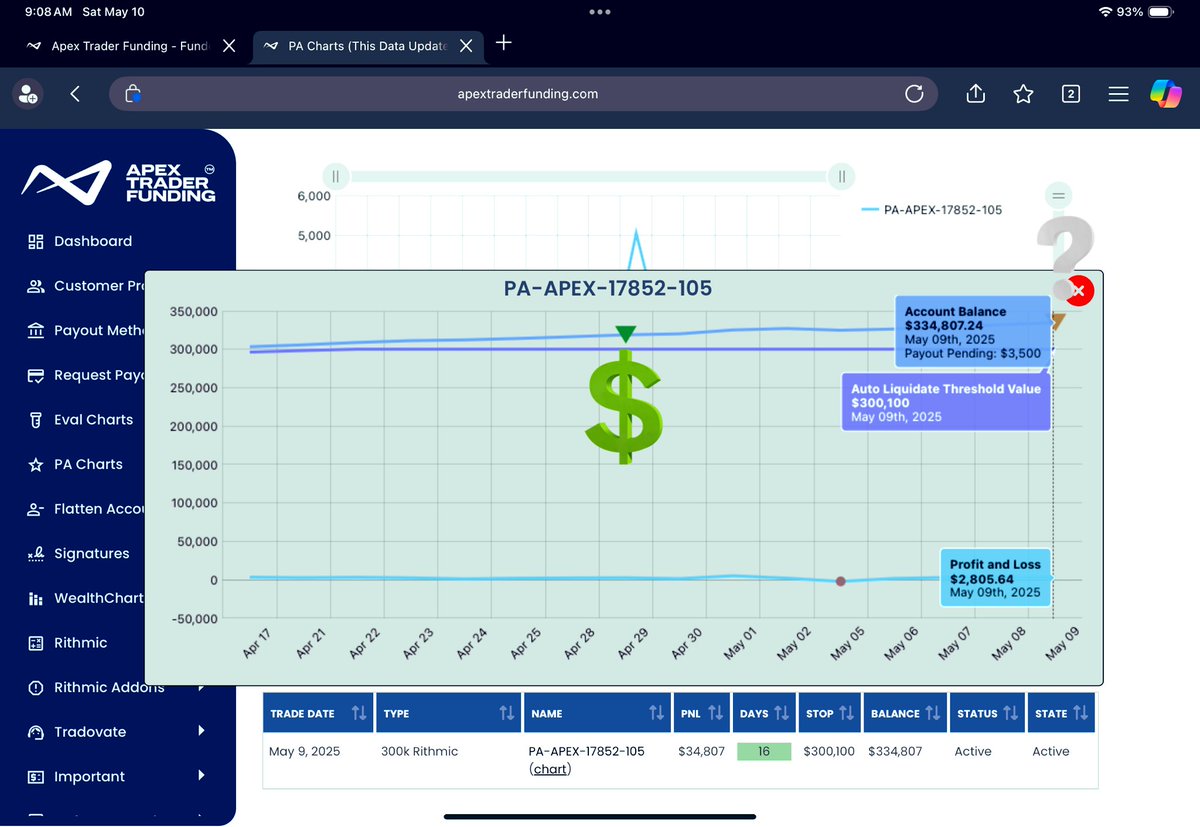This screenshot has height=827, width=1200.
Task: Sort table by Status column
Action: coord(986,713)
